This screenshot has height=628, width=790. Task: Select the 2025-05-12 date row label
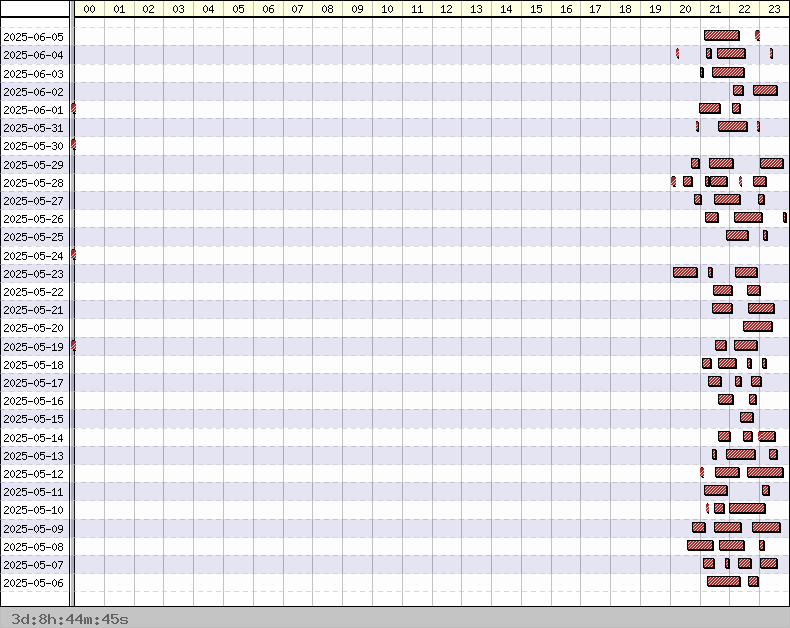click(x=34, y=474)
